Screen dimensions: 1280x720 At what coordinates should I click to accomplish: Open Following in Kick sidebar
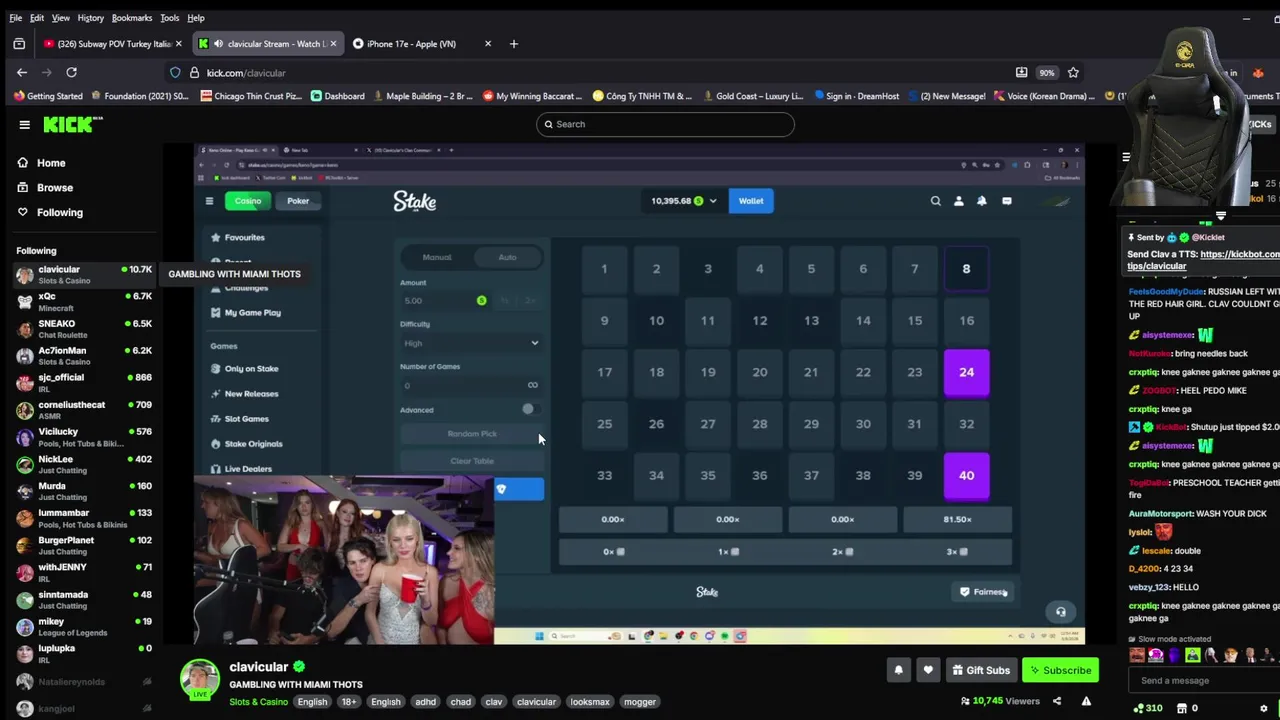tap(50, 212)
